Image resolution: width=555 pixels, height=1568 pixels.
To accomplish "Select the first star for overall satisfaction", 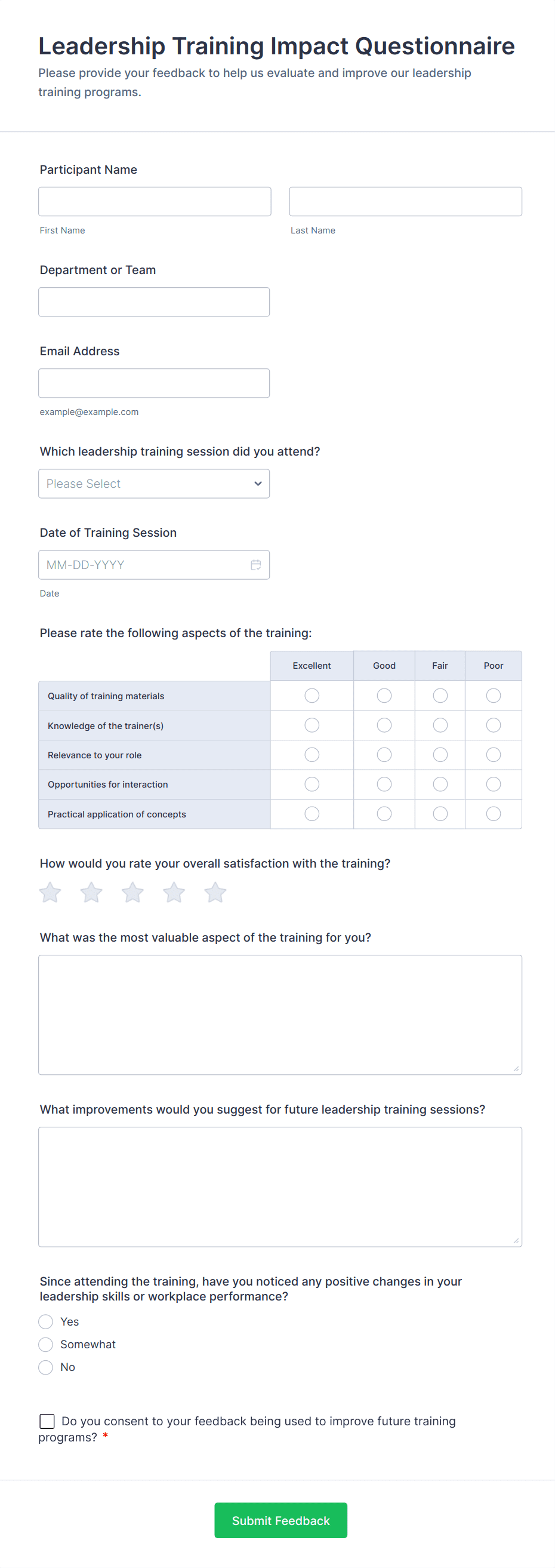I will click(x=50, y=891).
